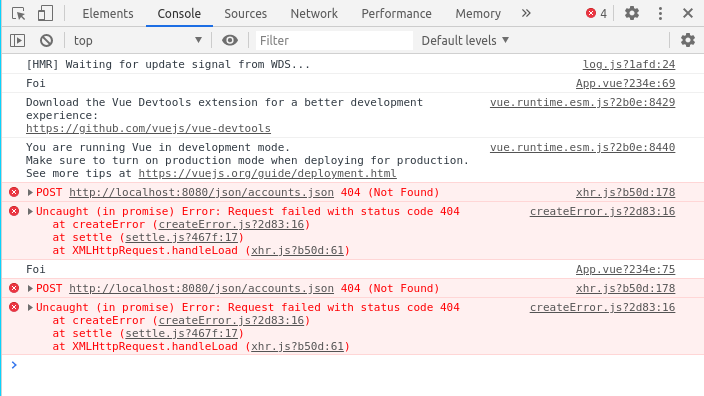
Task: Switch to the Elements tab
Action: [108, 13]
